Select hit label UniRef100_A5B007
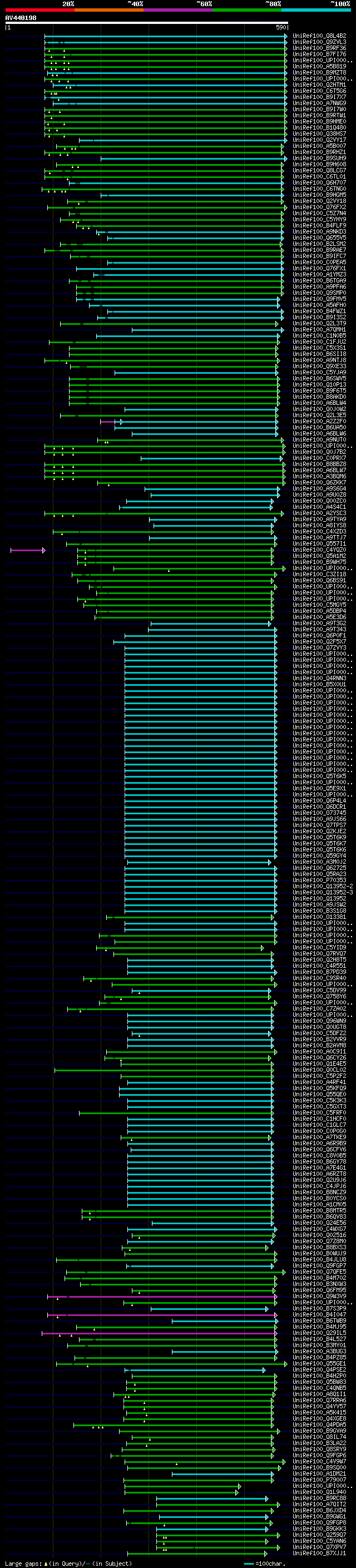 319,146
